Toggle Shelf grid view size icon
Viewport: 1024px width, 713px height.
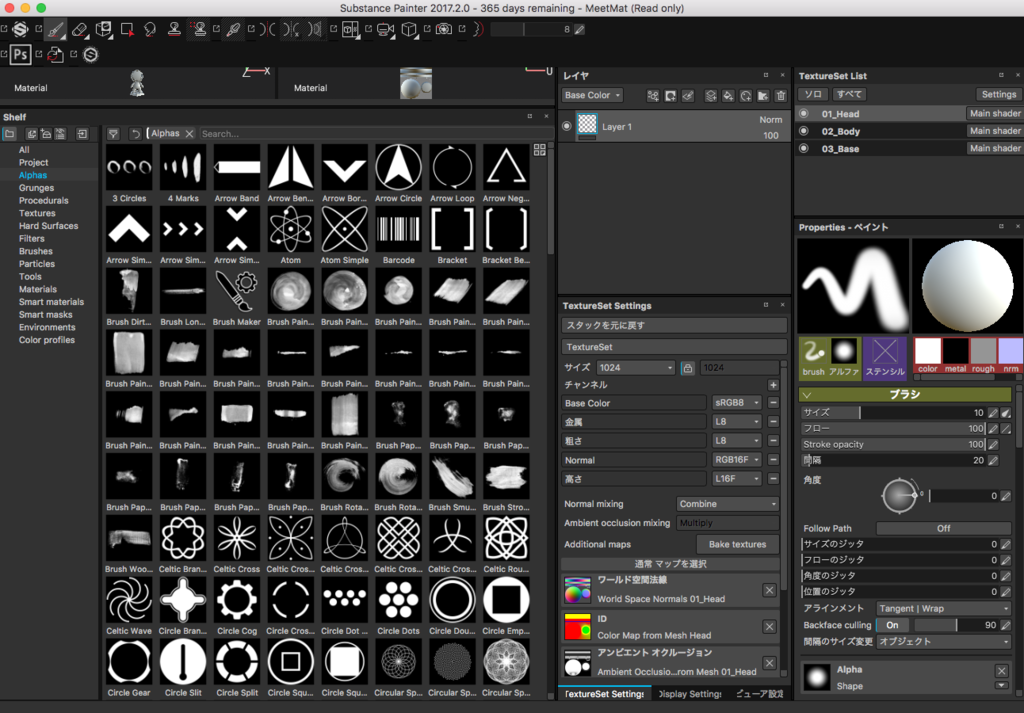tap(539, 150)
